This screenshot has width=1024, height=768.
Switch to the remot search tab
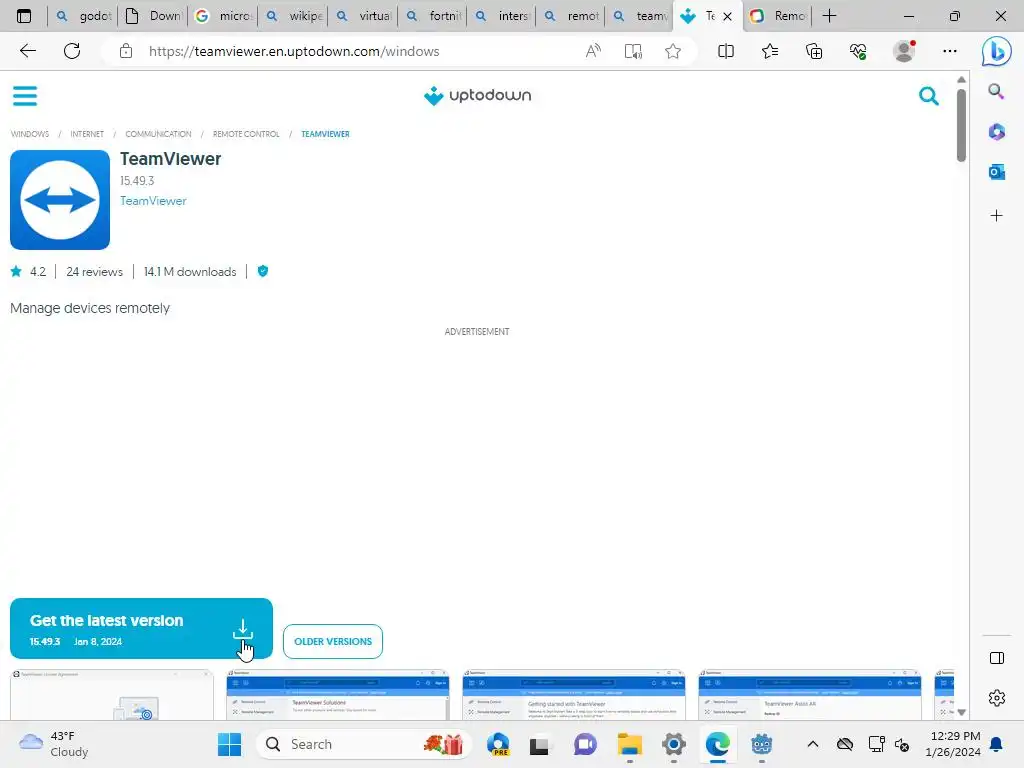point(571,16)
